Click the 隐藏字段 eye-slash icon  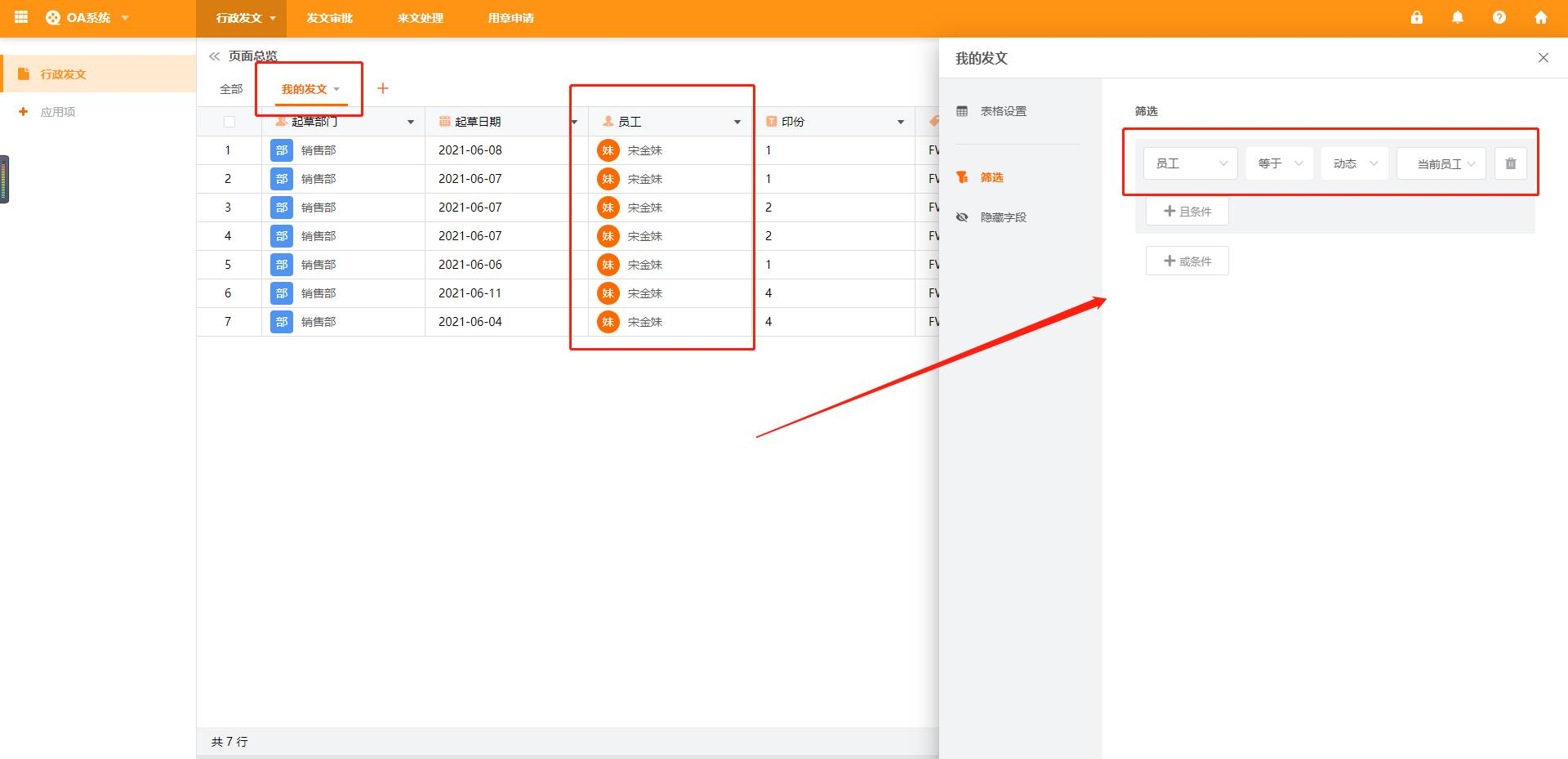click(x=962, y=217)
